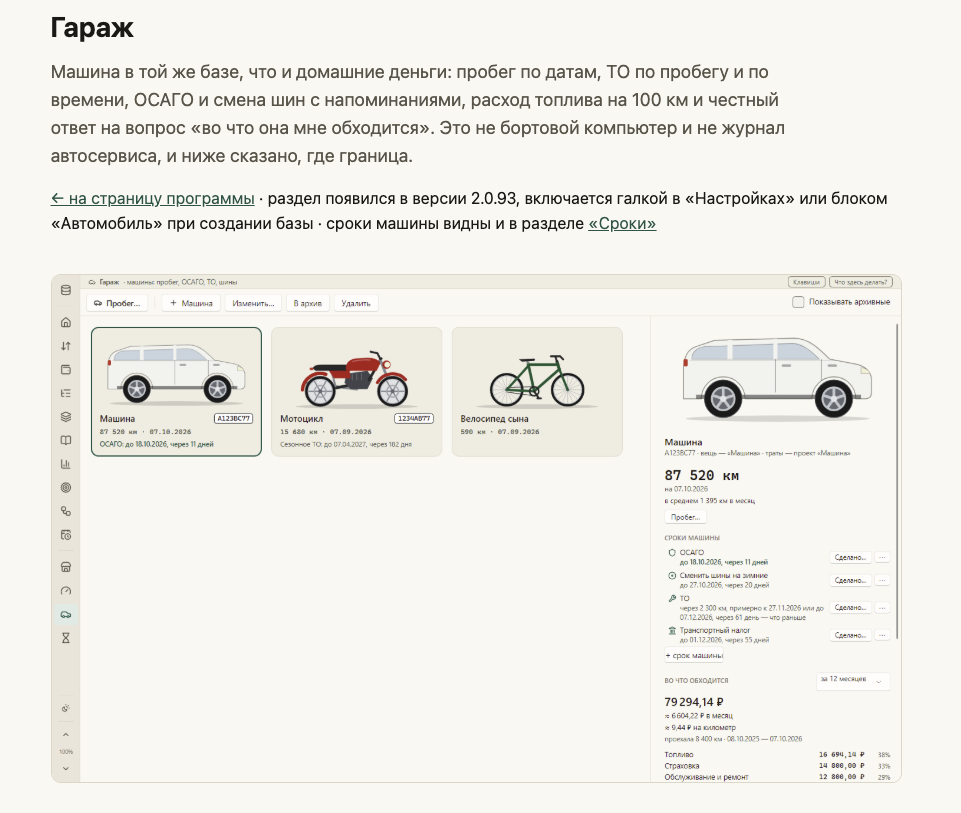
Task: Go to the Home icon in sidebar
Action: (66, 322)
